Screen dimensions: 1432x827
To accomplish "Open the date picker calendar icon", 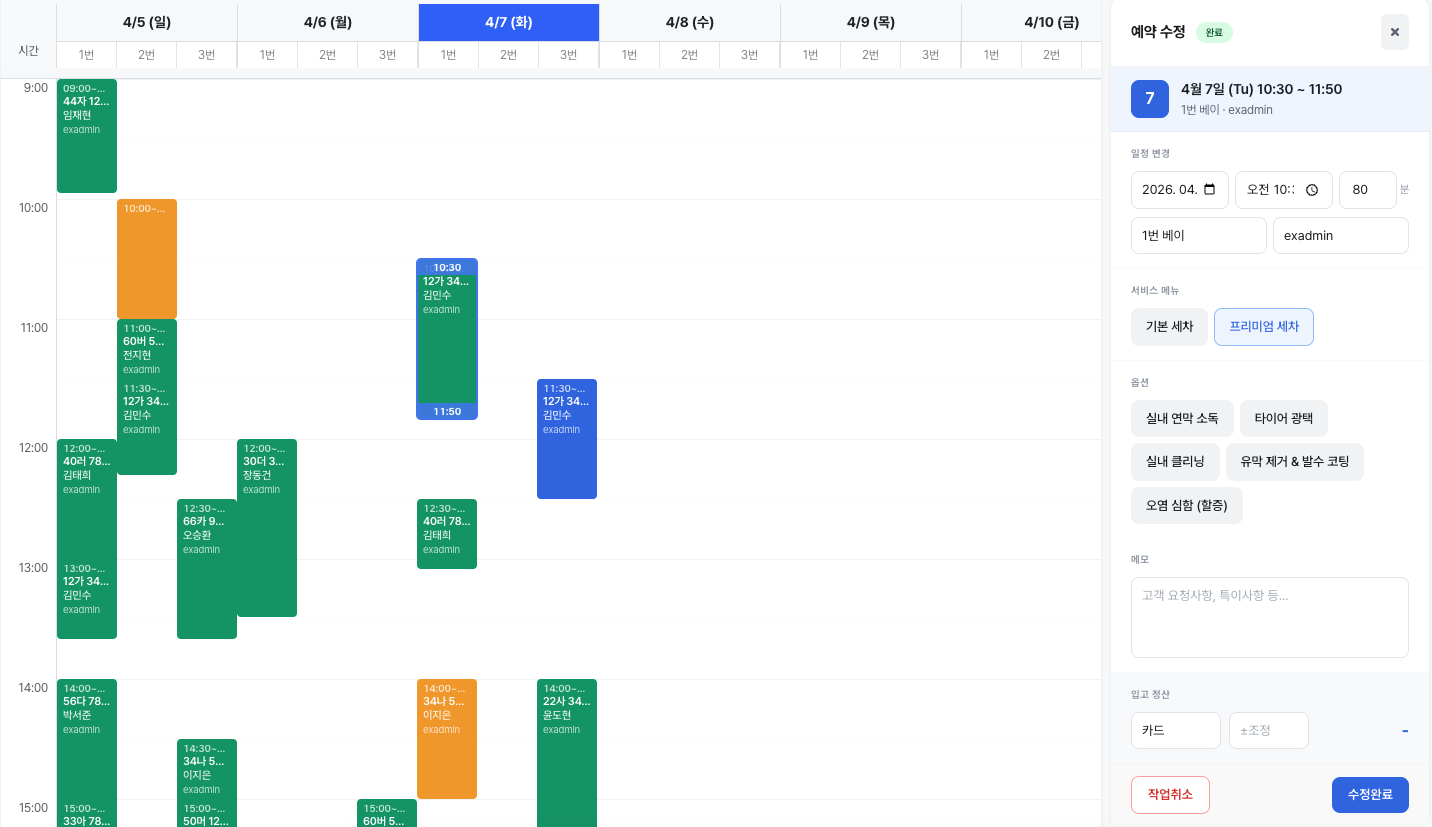I will tap(1210, 190).
